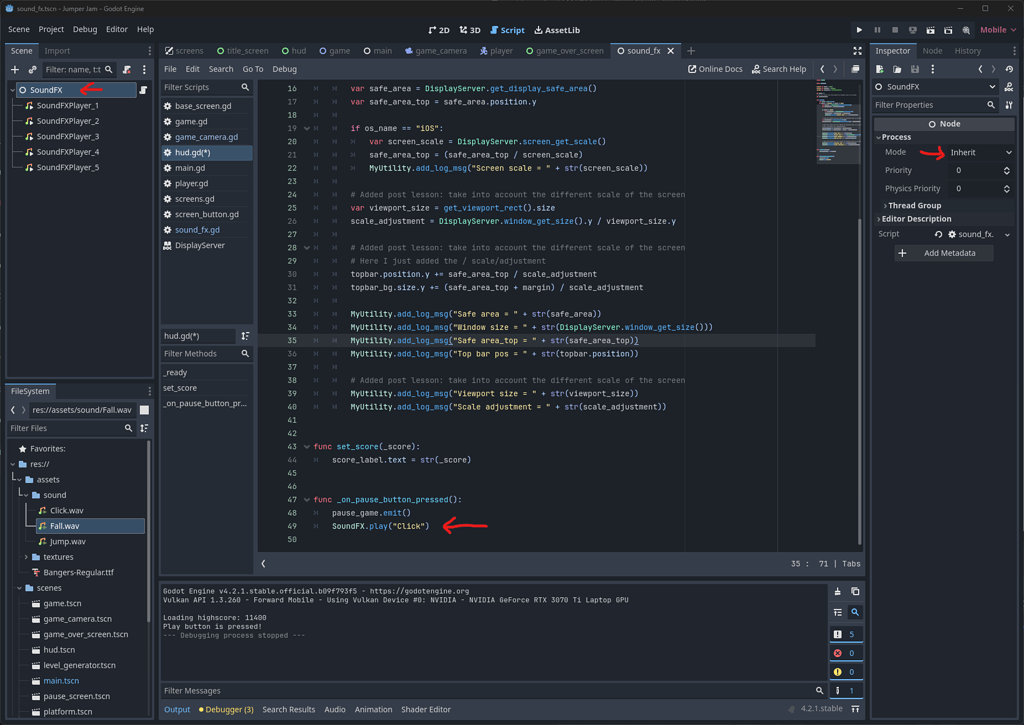Image resolution: width=1024 pixels, height=725 pixels.
Task: Clear output with the broom icon
Action: point(838,592)
